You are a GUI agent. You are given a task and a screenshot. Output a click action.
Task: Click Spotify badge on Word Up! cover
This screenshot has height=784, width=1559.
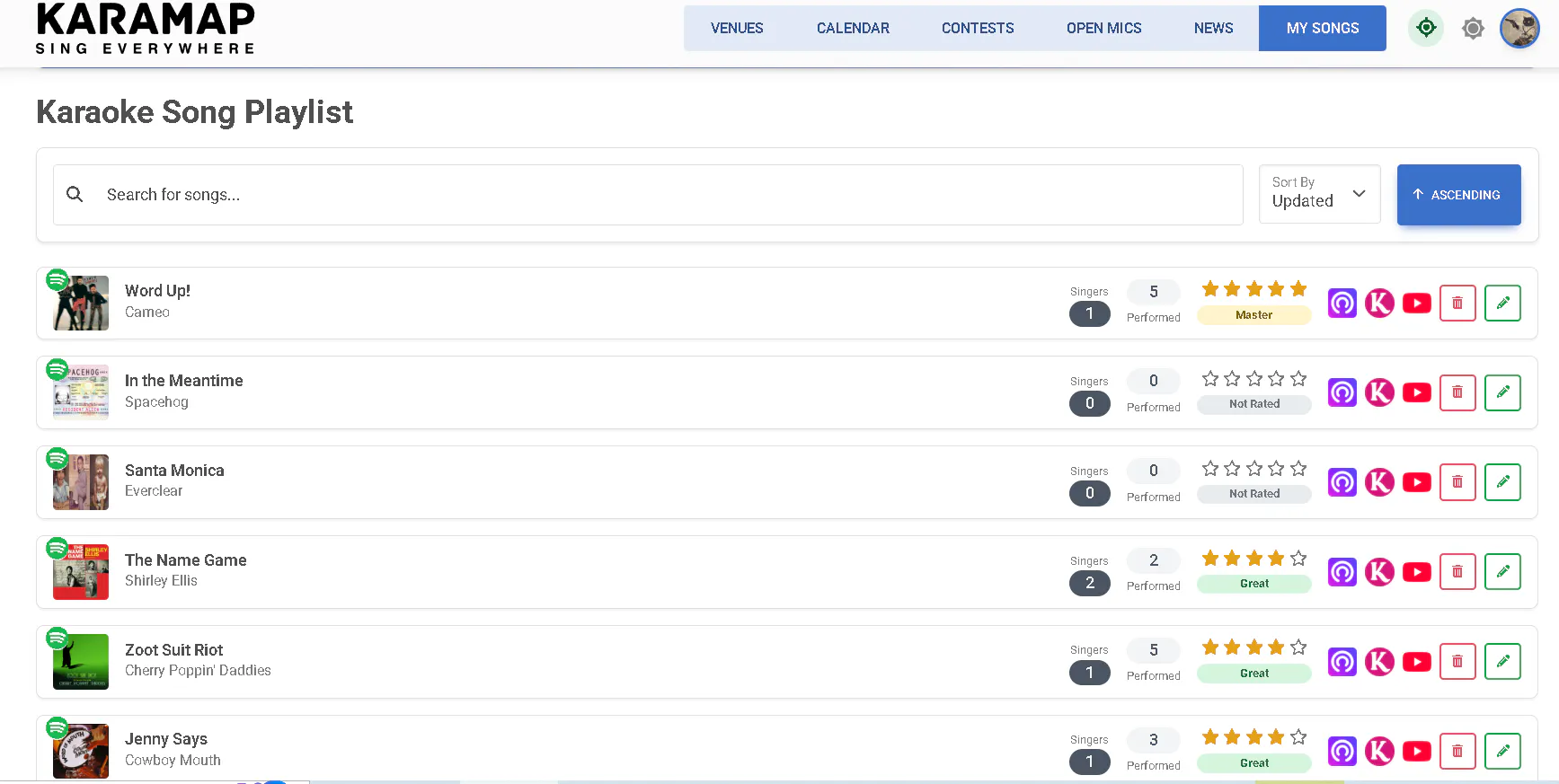(x=58, y=279)
